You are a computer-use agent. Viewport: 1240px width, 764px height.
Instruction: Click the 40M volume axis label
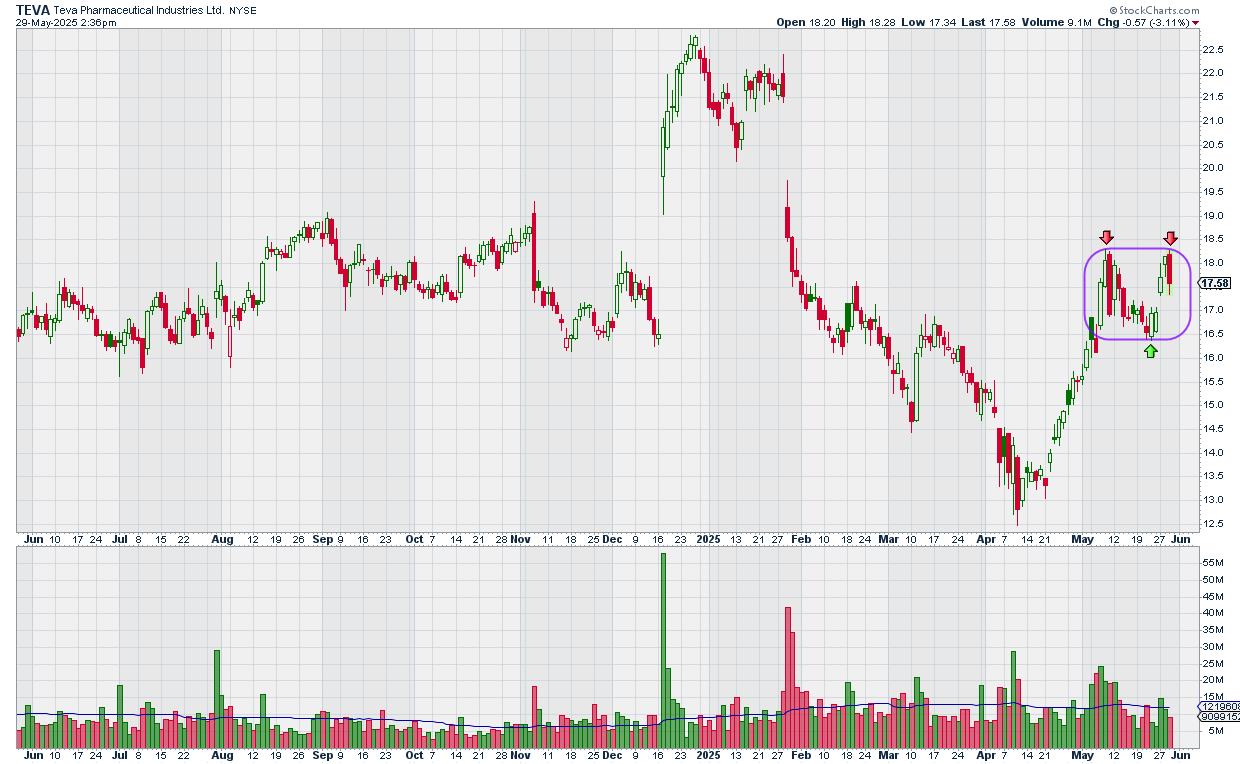click(1211, 613)
